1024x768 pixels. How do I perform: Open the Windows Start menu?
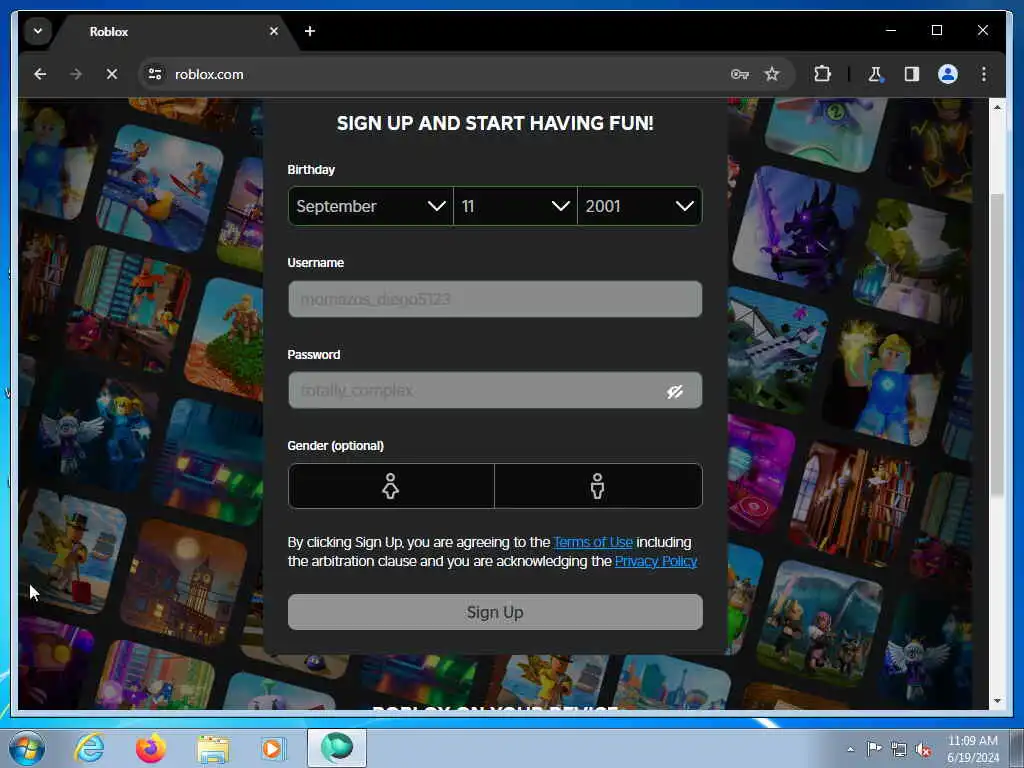pos(27,748)
